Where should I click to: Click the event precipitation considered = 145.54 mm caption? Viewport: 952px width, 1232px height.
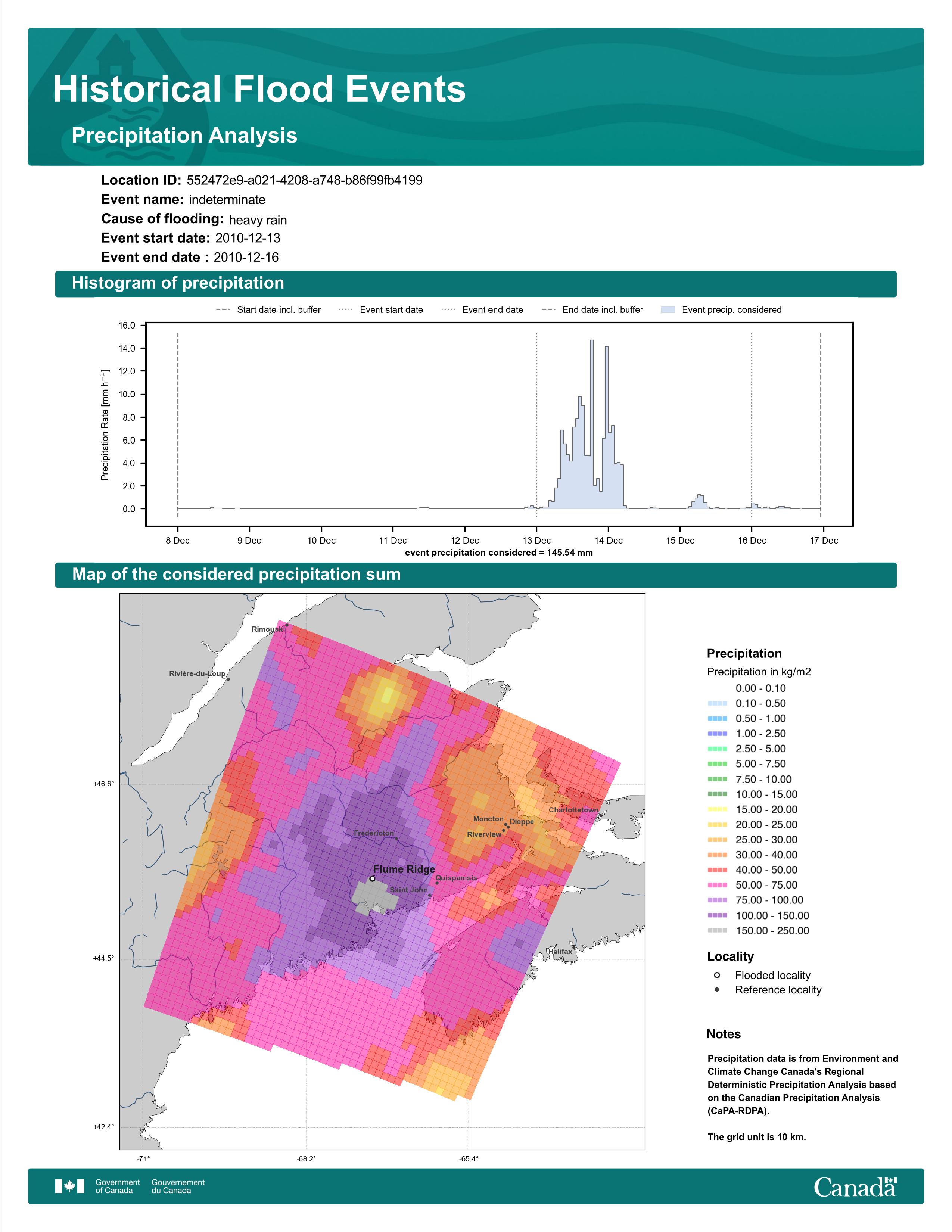point(498,552)
